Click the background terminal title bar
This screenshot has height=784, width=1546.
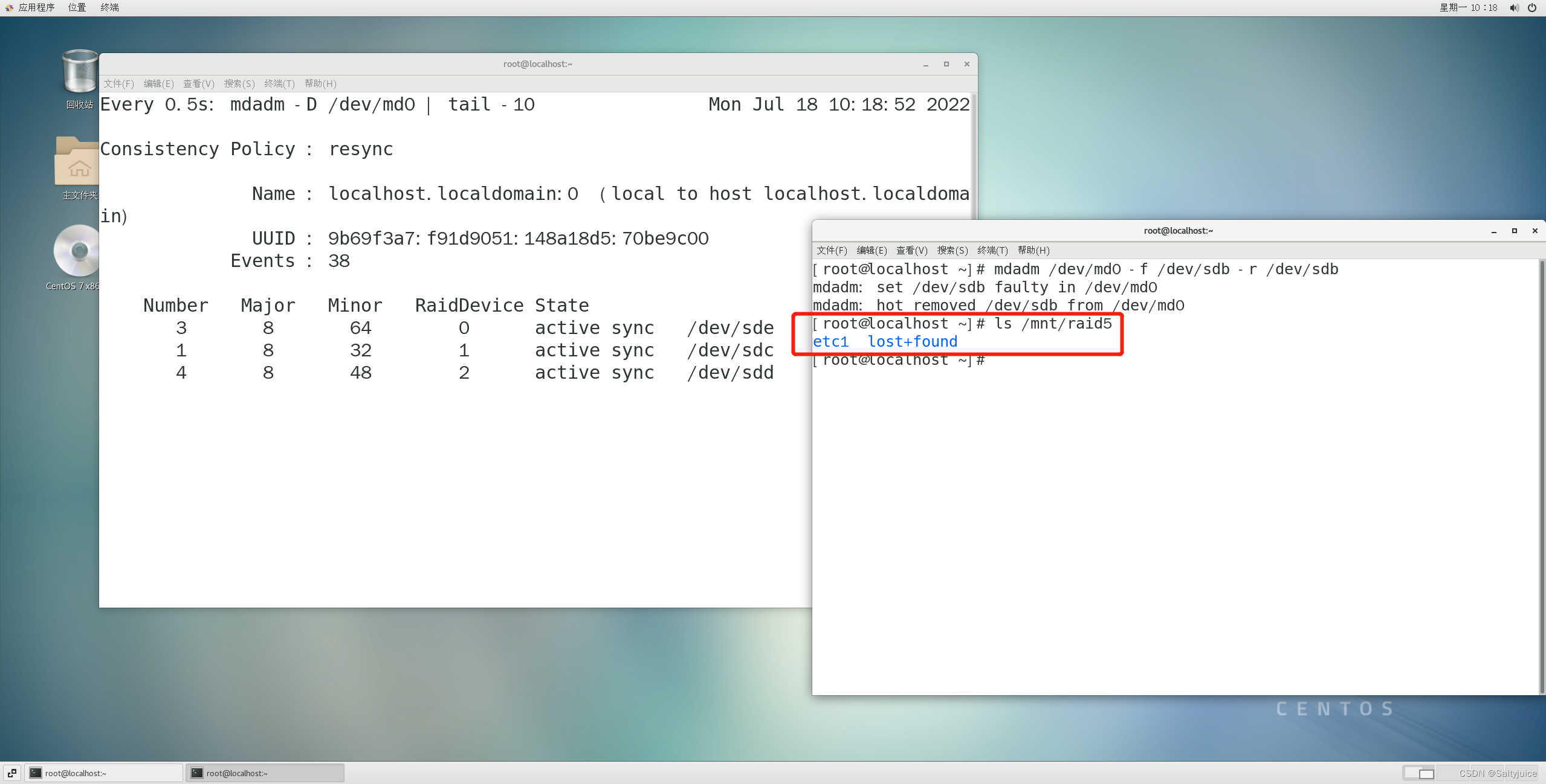[537, 64]
